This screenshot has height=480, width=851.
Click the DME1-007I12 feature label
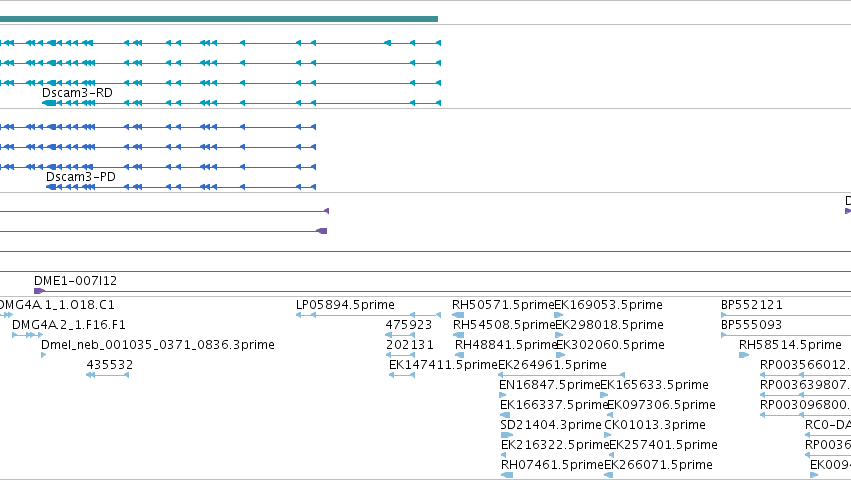[x=75, y=281]
